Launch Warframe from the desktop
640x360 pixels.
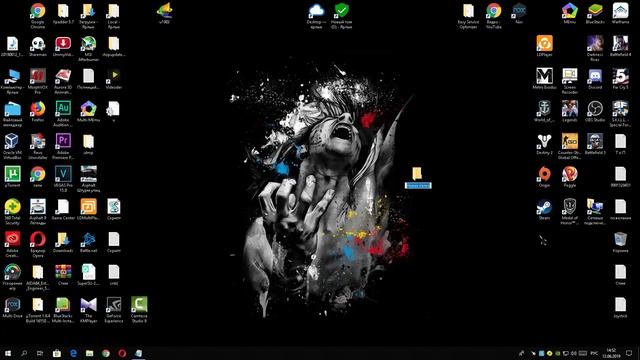click(620, 13)
